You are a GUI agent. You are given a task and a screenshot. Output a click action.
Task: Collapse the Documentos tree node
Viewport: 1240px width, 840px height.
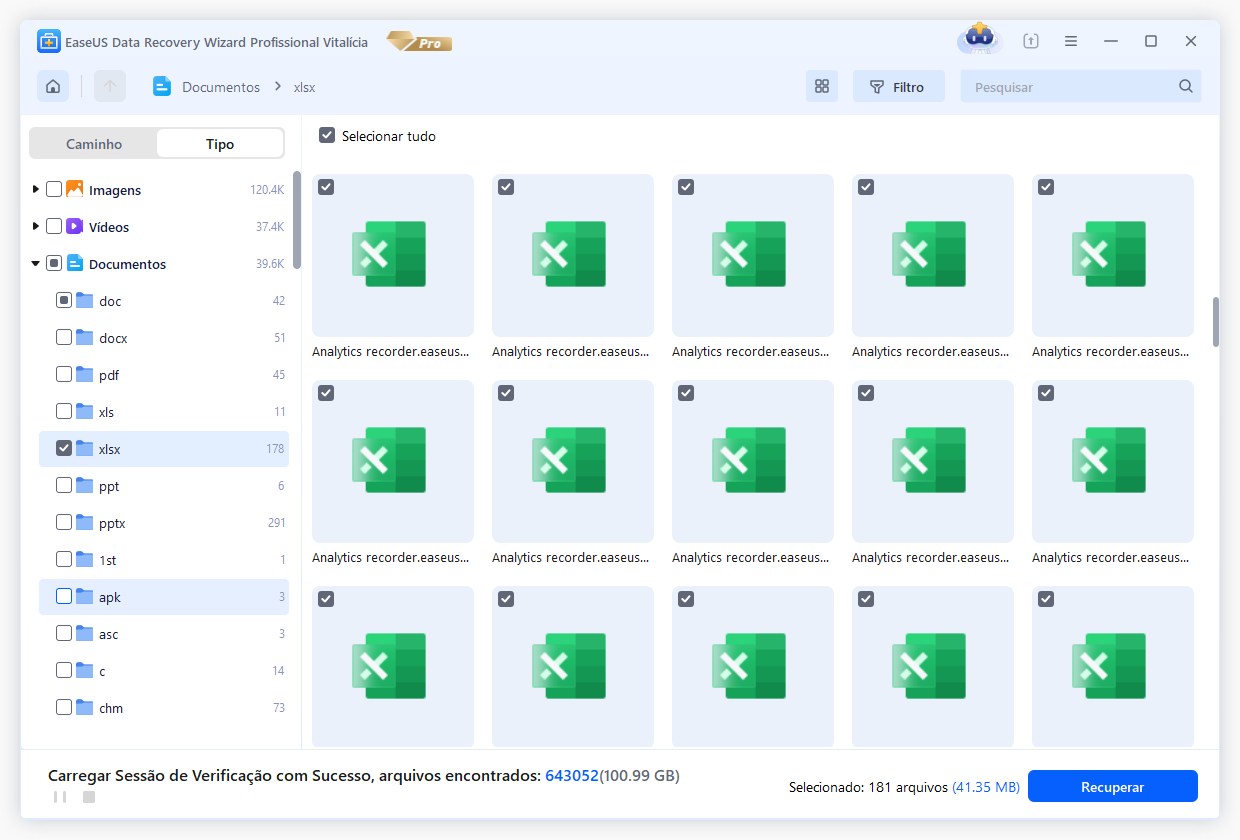(36, 264)
